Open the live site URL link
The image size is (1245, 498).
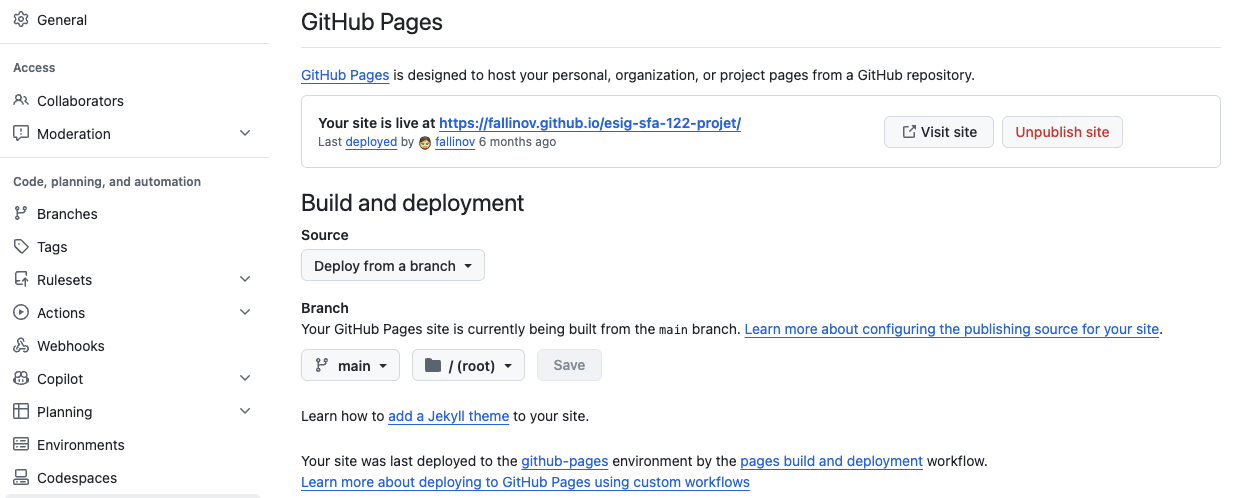click(590, 123)
